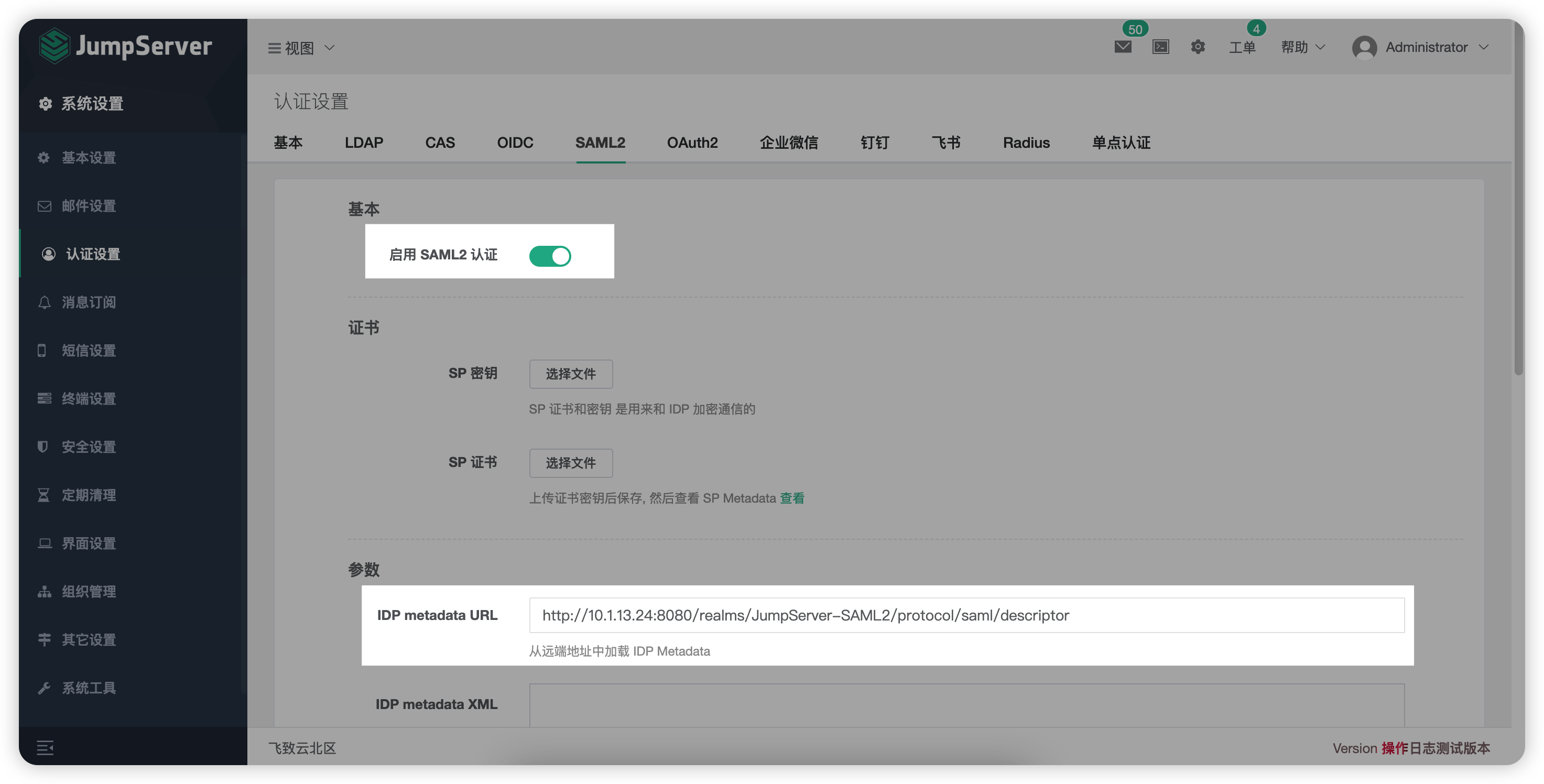Open 消息订阅 via the bell icon

coord(89,302)
